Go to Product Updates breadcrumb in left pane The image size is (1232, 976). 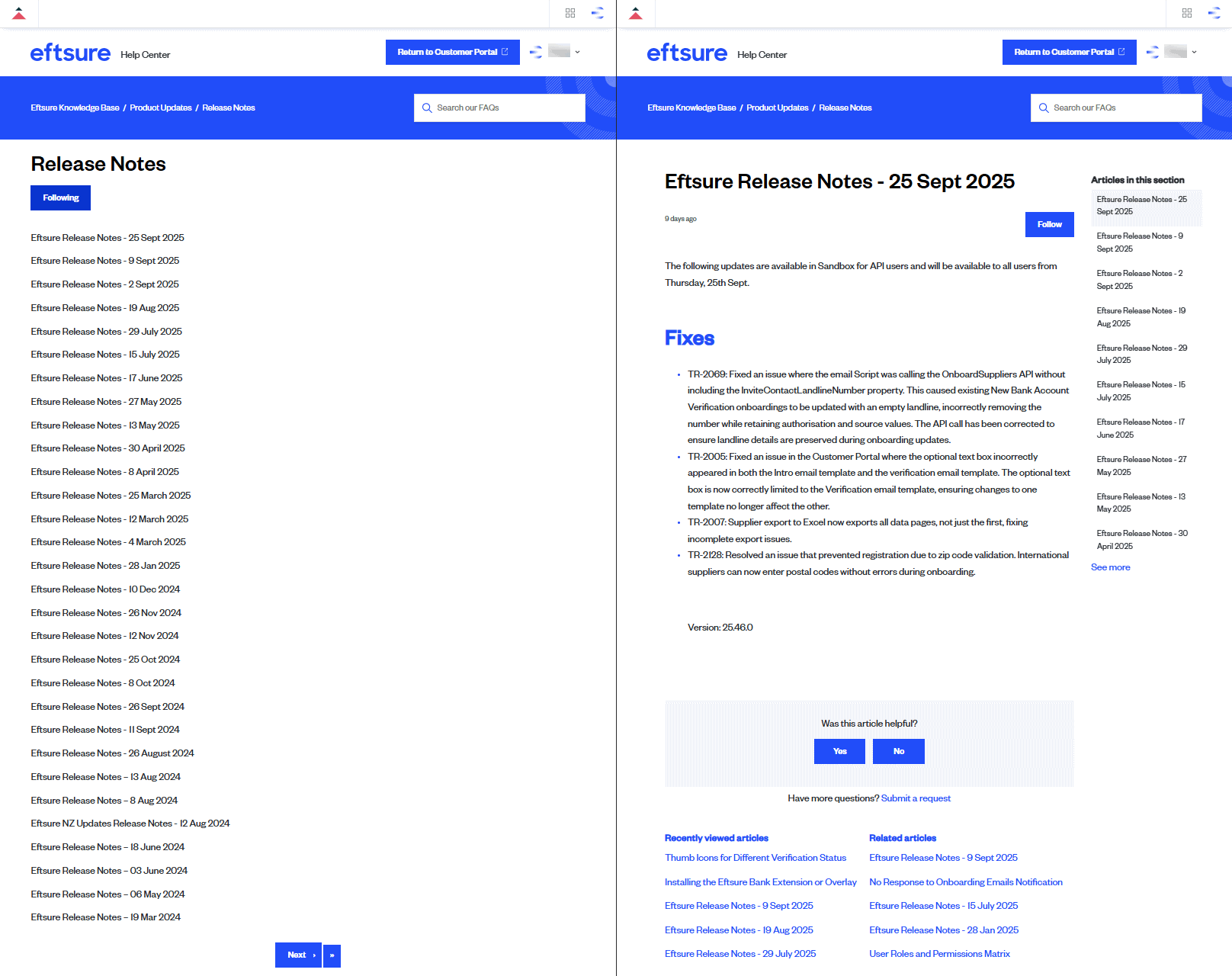[161, 108]
